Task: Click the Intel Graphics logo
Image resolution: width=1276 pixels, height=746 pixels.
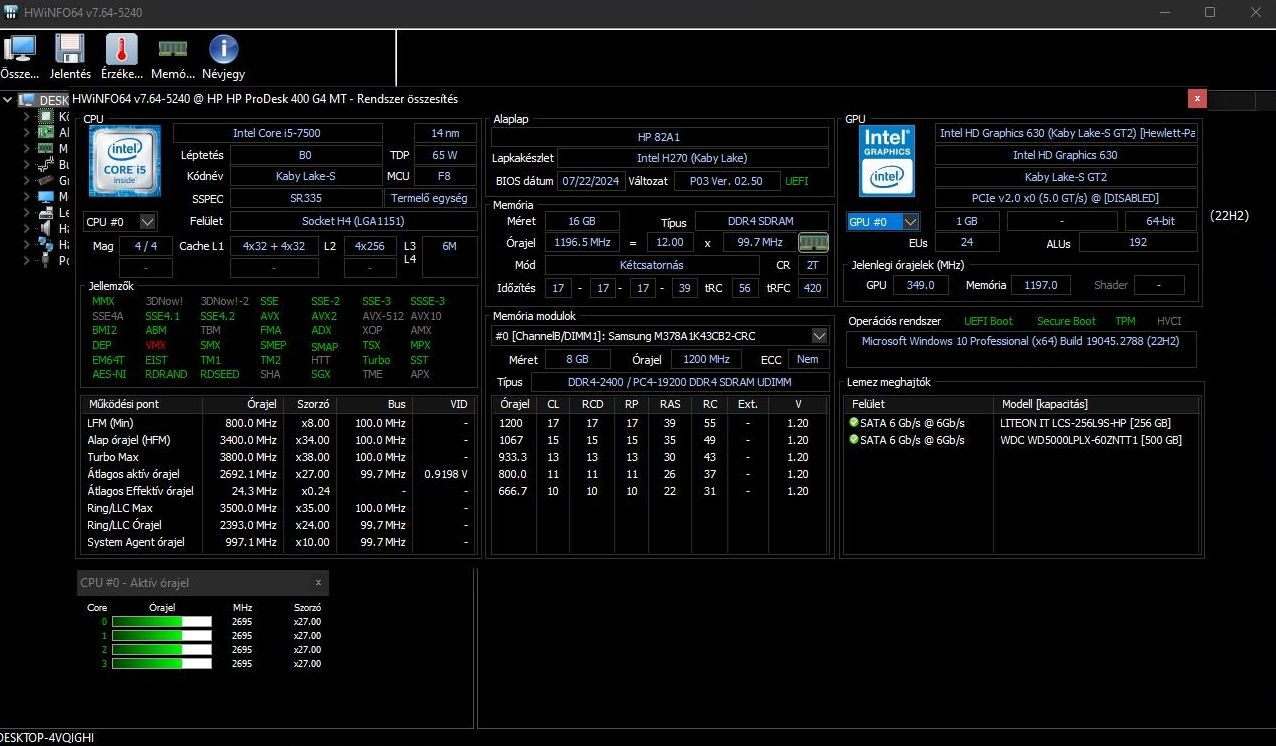Action: (x=887, y=161)
